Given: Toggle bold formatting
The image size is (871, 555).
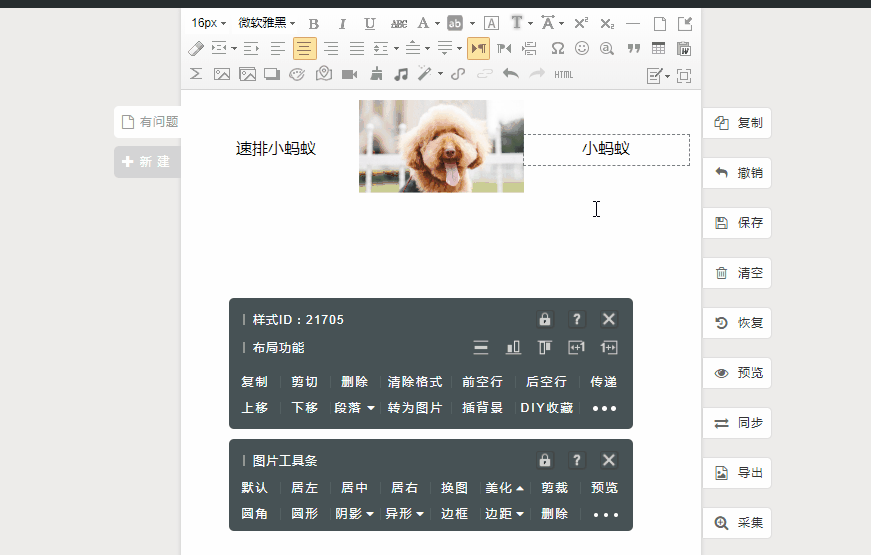Looking at the screenshot, I should pyautogui.click(x=314, y=24).
